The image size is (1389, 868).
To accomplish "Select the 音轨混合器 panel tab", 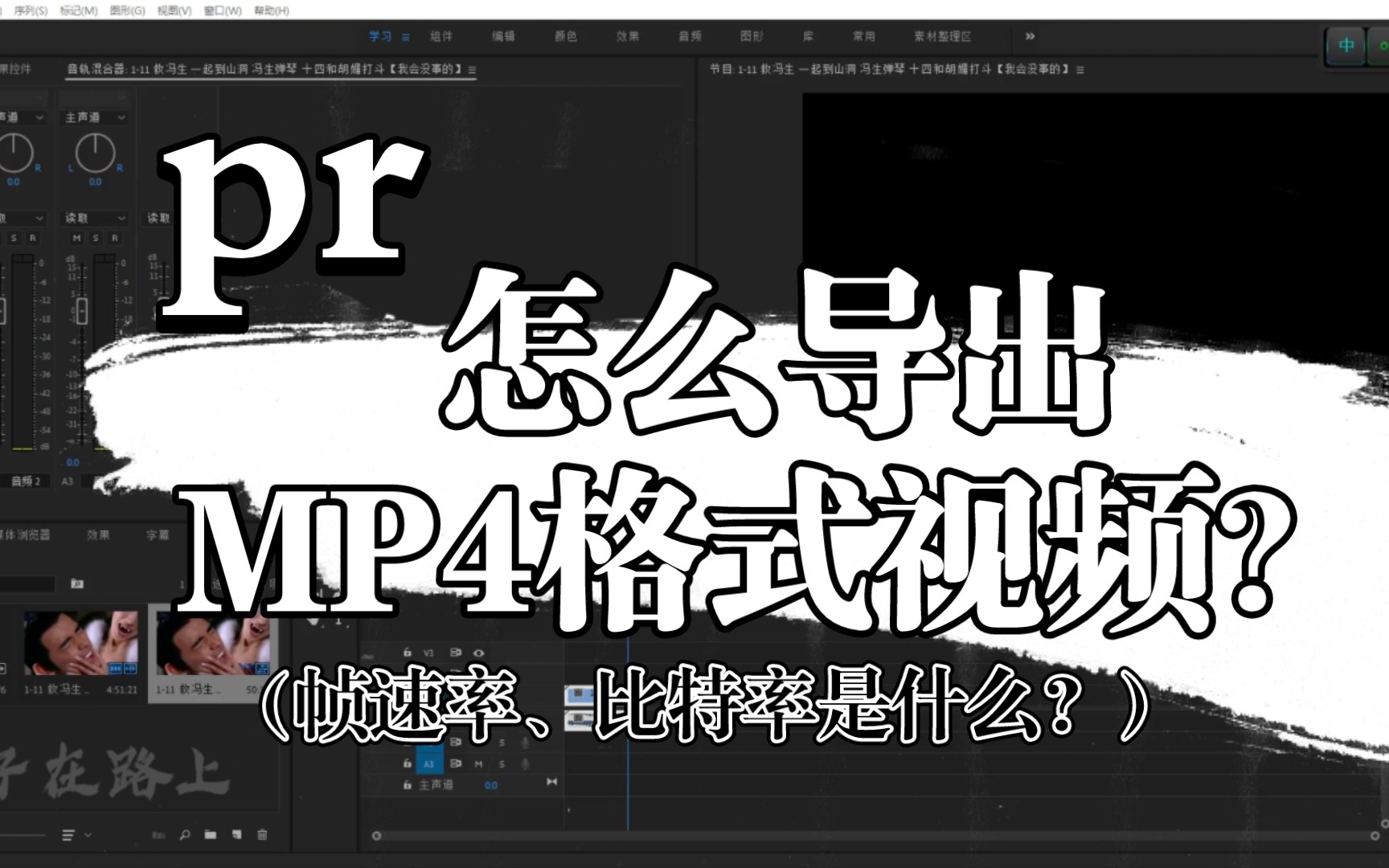I will click(264, 69).
